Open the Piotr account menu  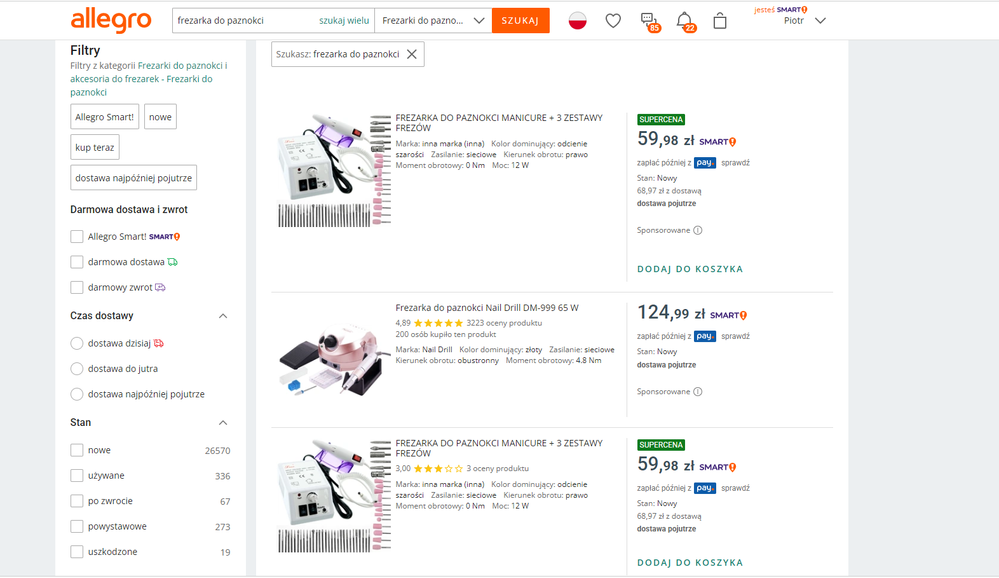click(805, 20)
